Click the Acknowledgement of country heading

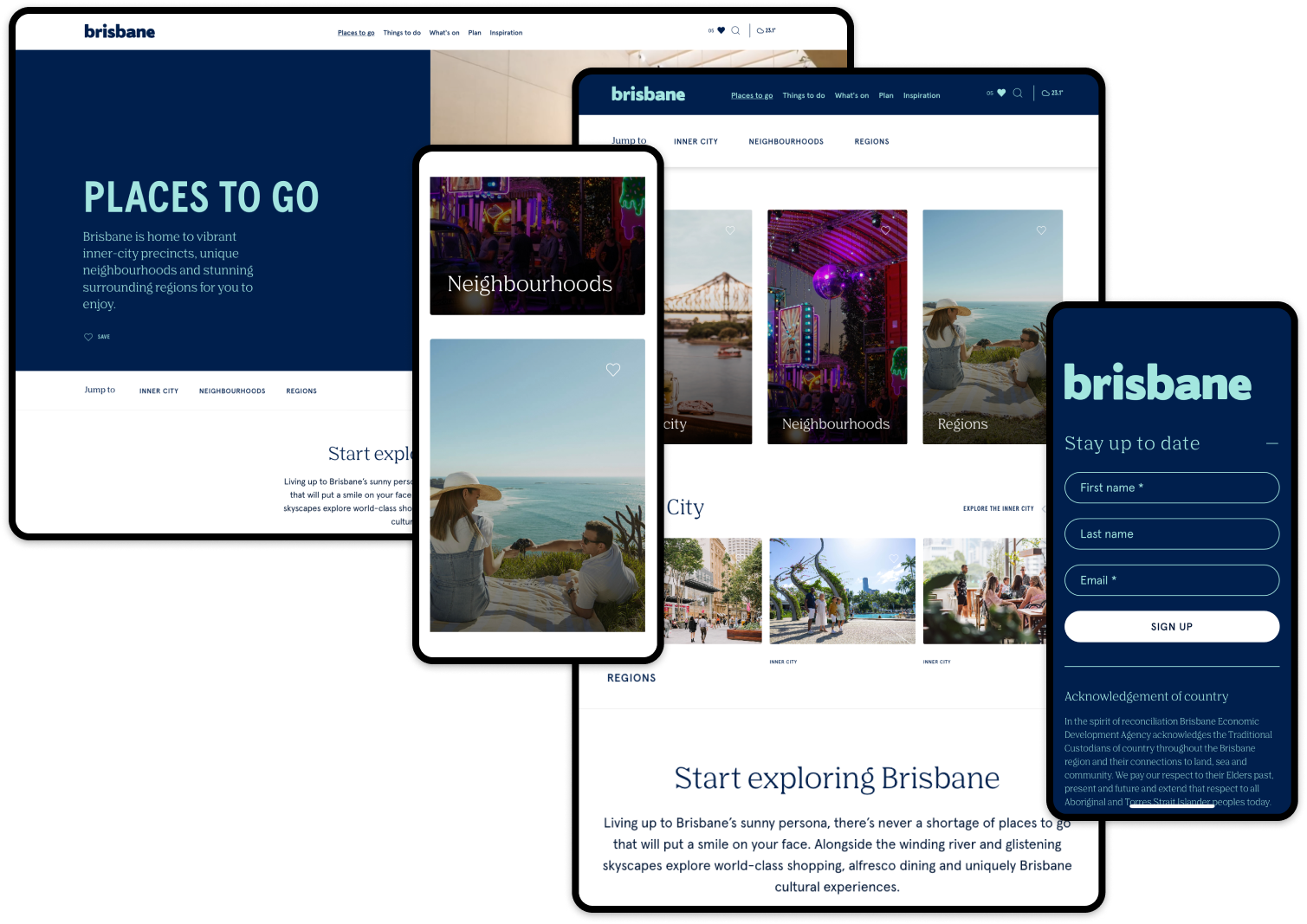(1146, 696)
